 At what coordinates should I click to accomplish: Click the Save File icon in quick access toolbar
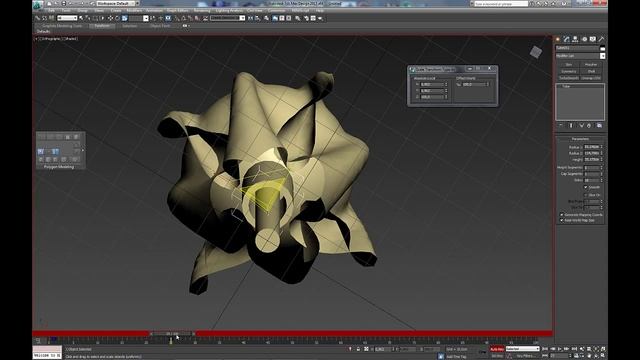pyautogui.click(x=64, y=3)
